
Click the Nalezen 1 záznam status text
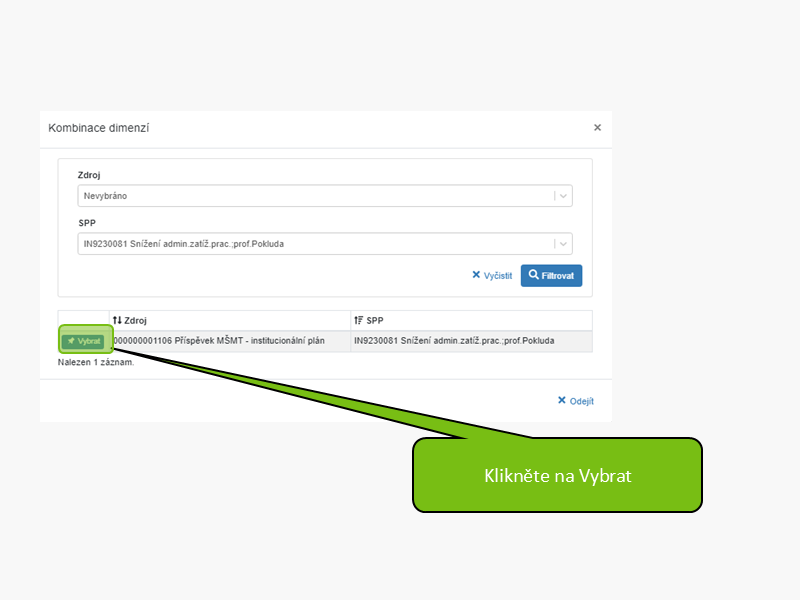pos(96,362)
